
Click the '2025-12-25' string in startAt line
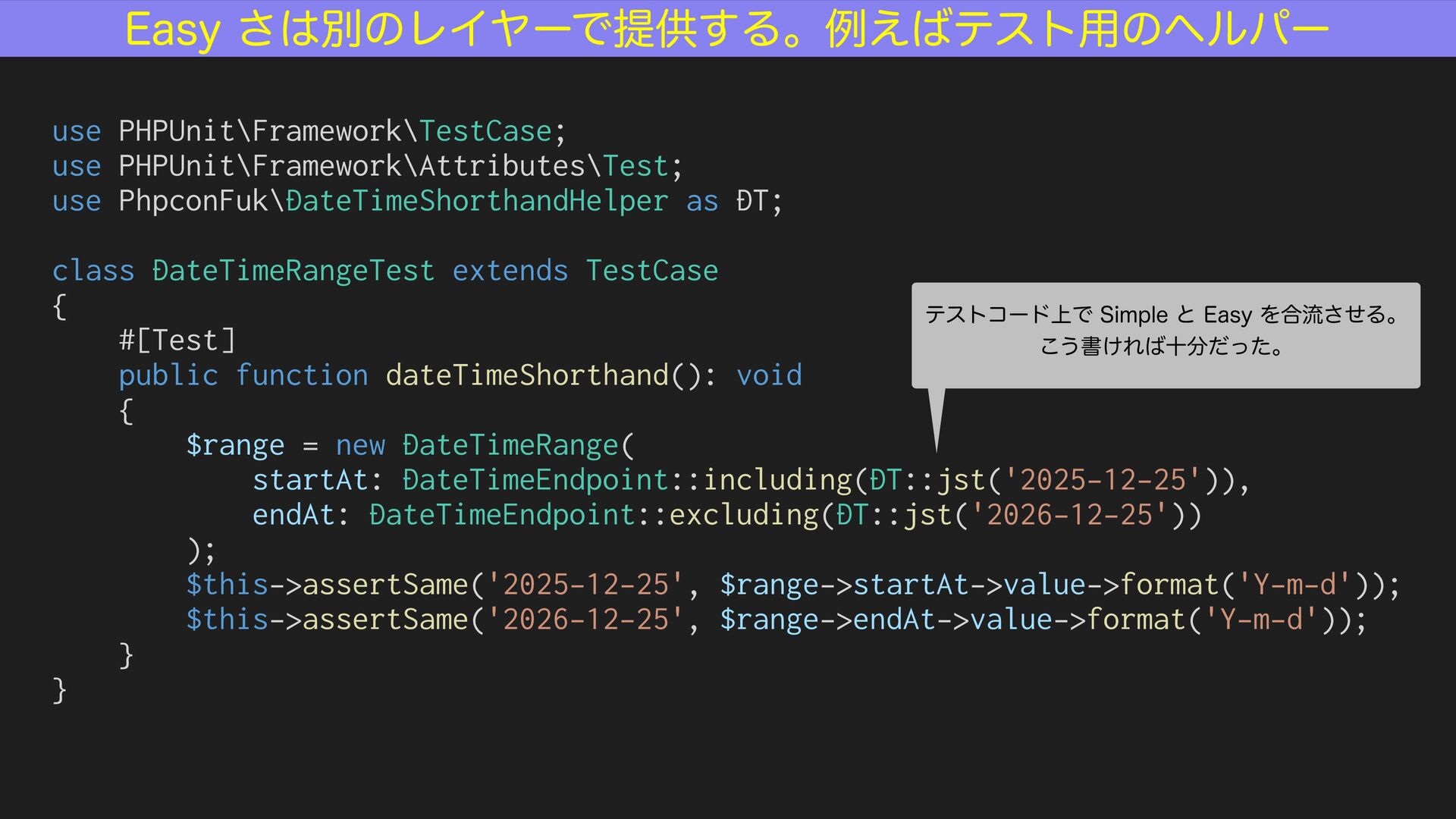1103,480
